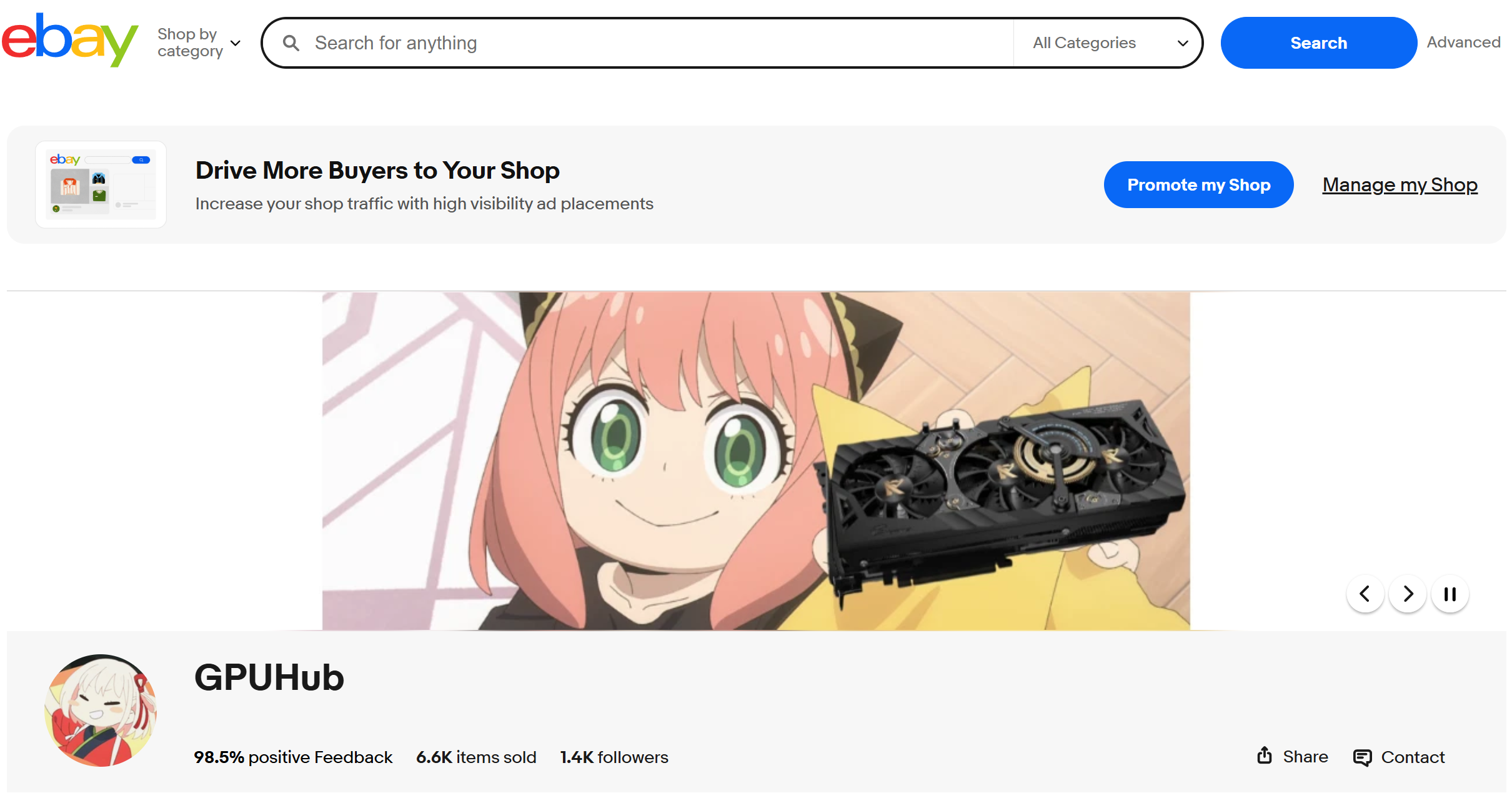Open the All Categories dropdown
Image resolution: width=1512 pixels, height=798 pixels.
1109,43
